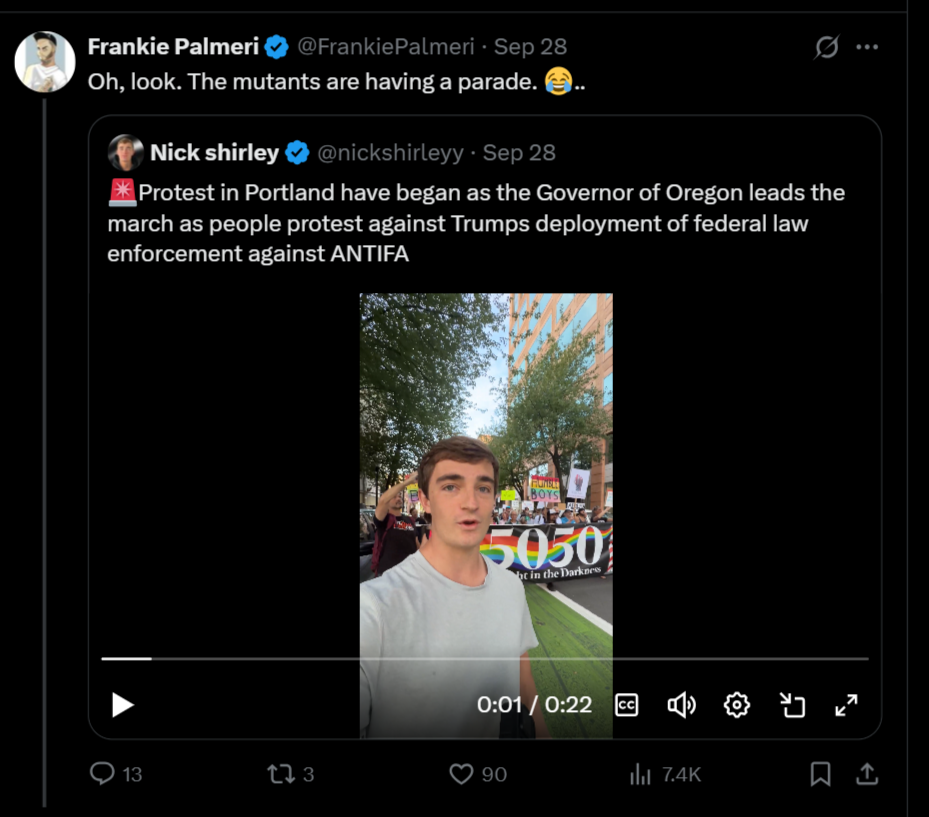Repost this tweet via retweet icon
Screen dimensions: 929x817
tap(279, 774)
